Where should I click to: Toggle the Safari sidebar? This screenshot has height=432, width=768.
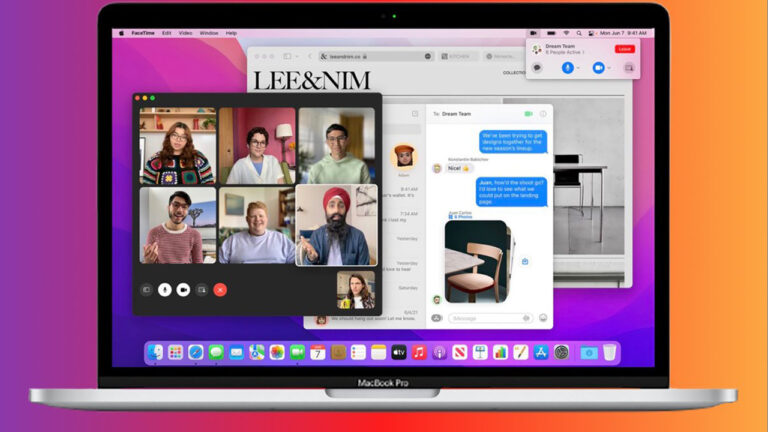pos(288,56)
